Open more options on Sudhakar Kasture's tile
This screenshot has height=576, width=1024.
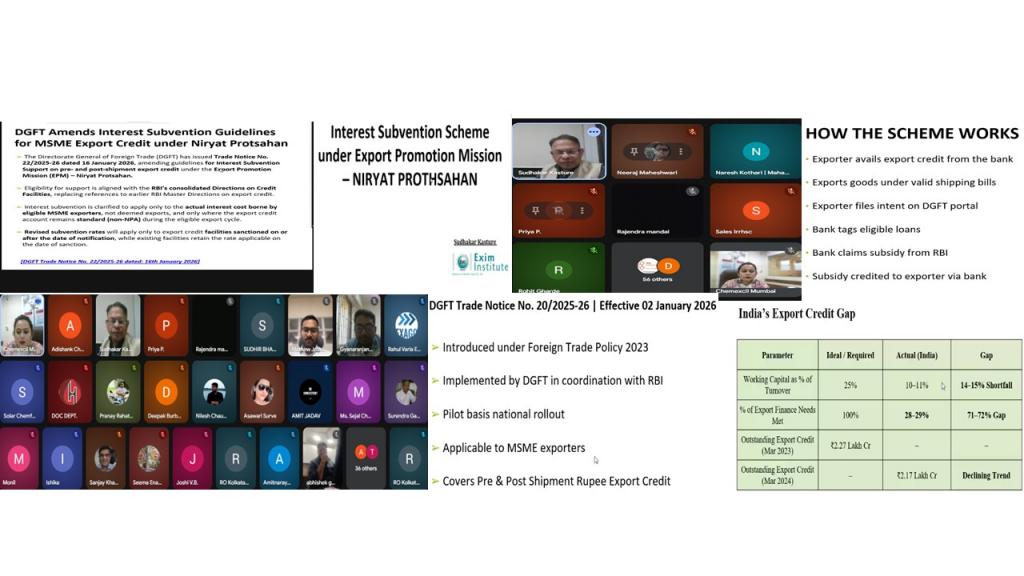593,132
